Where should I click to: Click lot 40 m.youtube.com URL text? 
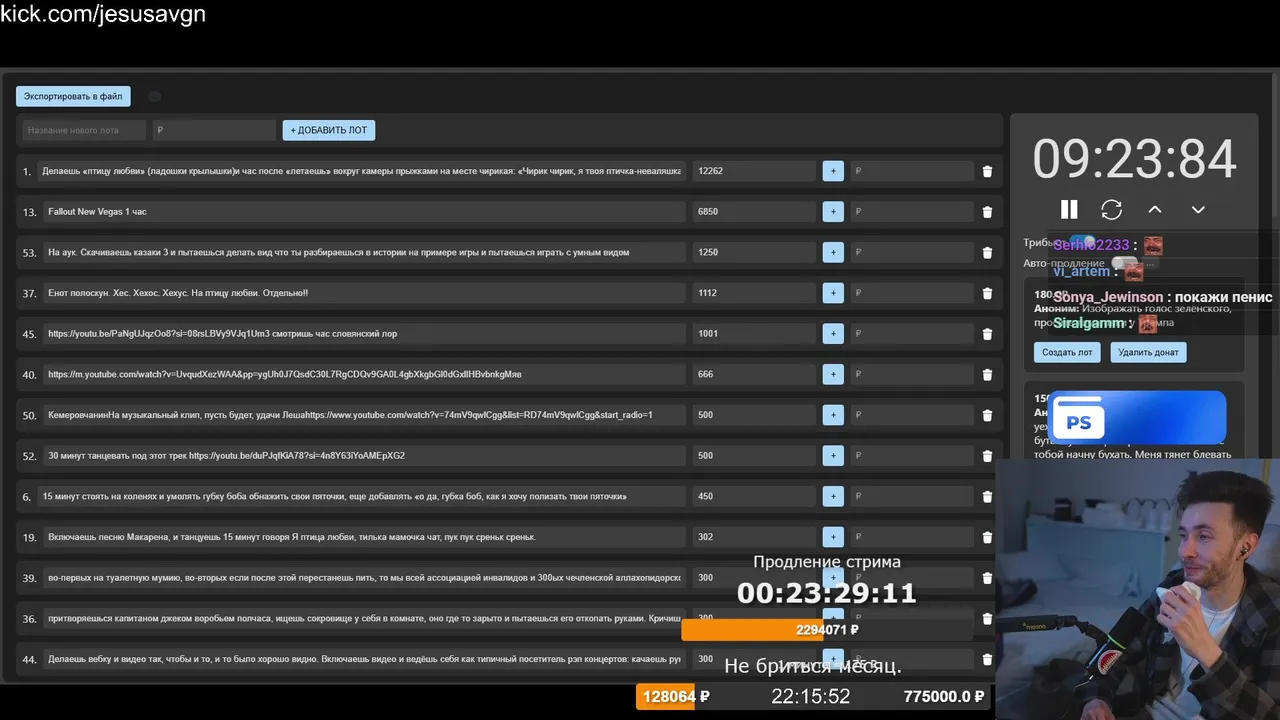pos(284,374)
